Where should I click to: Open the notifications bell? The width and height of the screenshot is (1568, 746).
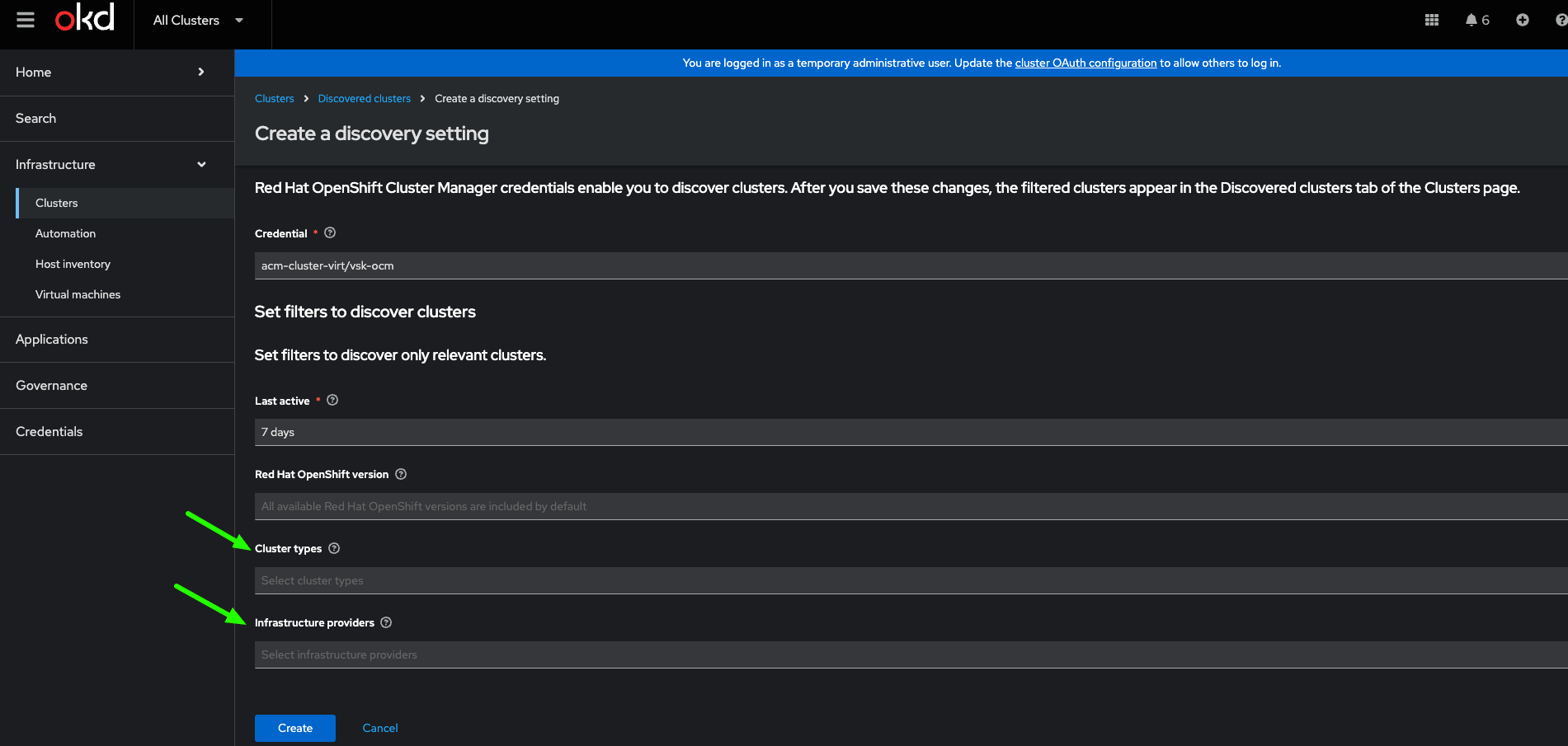(1471, 20)
